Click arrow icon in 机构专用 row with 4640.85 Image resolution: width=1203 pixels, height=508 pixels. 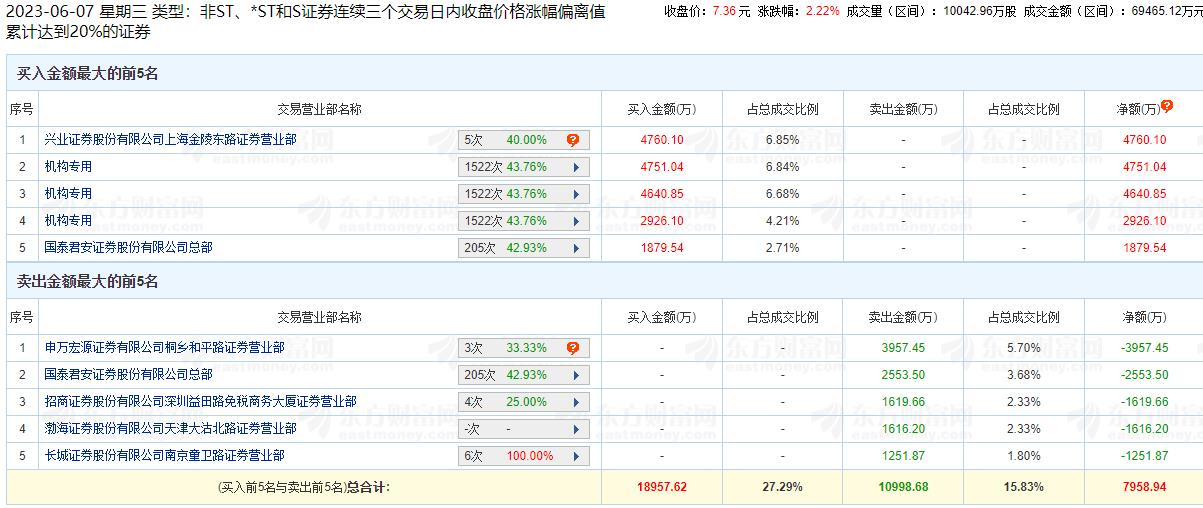pos(576,194)
